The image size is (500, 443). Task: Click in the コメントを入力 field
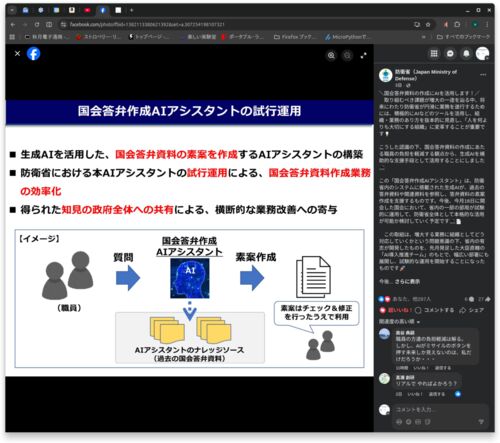[x=440, y=410]
